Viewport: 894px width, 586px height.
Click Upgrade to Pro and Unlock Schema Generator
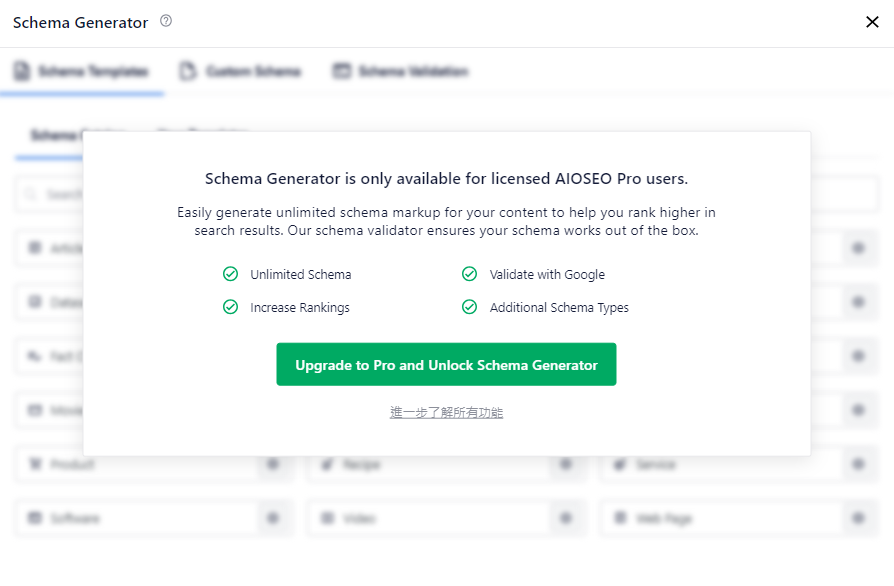[x=446, y=364]
